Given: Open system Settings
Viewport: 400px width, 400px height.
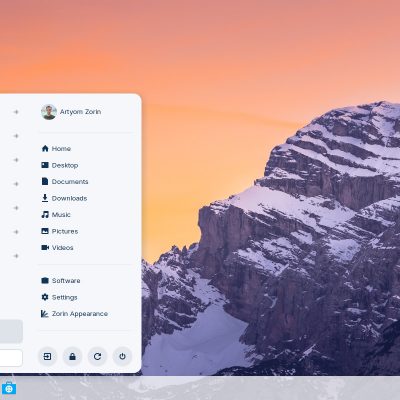Looking at the screenshot, I should point(59,297).
